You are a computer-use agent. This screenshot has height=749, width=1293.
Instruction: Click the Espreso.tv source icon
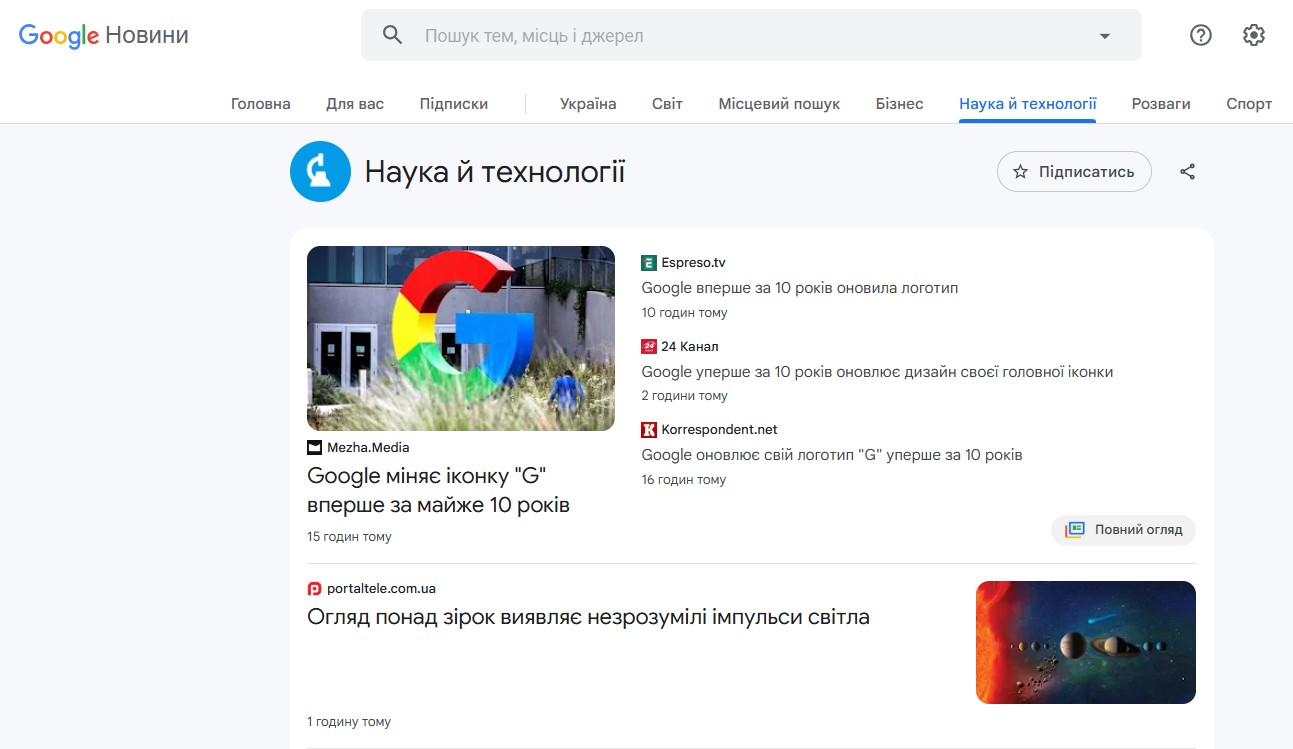649,263
